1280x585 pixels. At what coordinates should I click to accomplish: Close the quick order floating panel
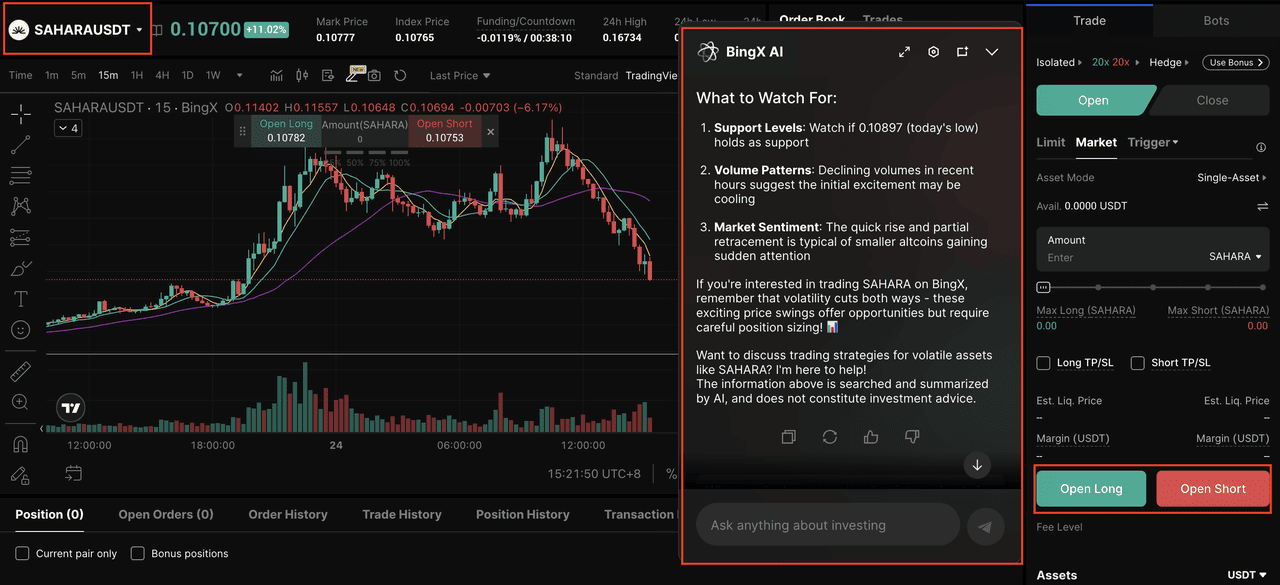click(x=490, y=131)
